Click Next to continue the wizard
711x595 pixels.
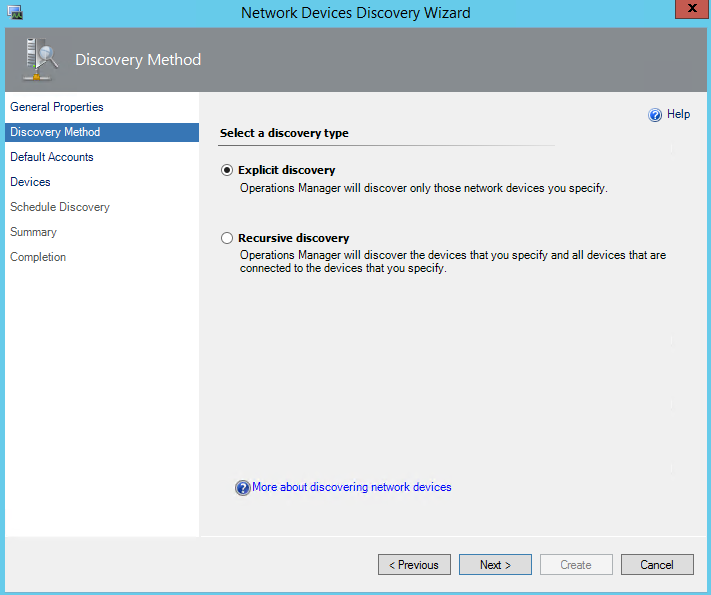point(495,565)
